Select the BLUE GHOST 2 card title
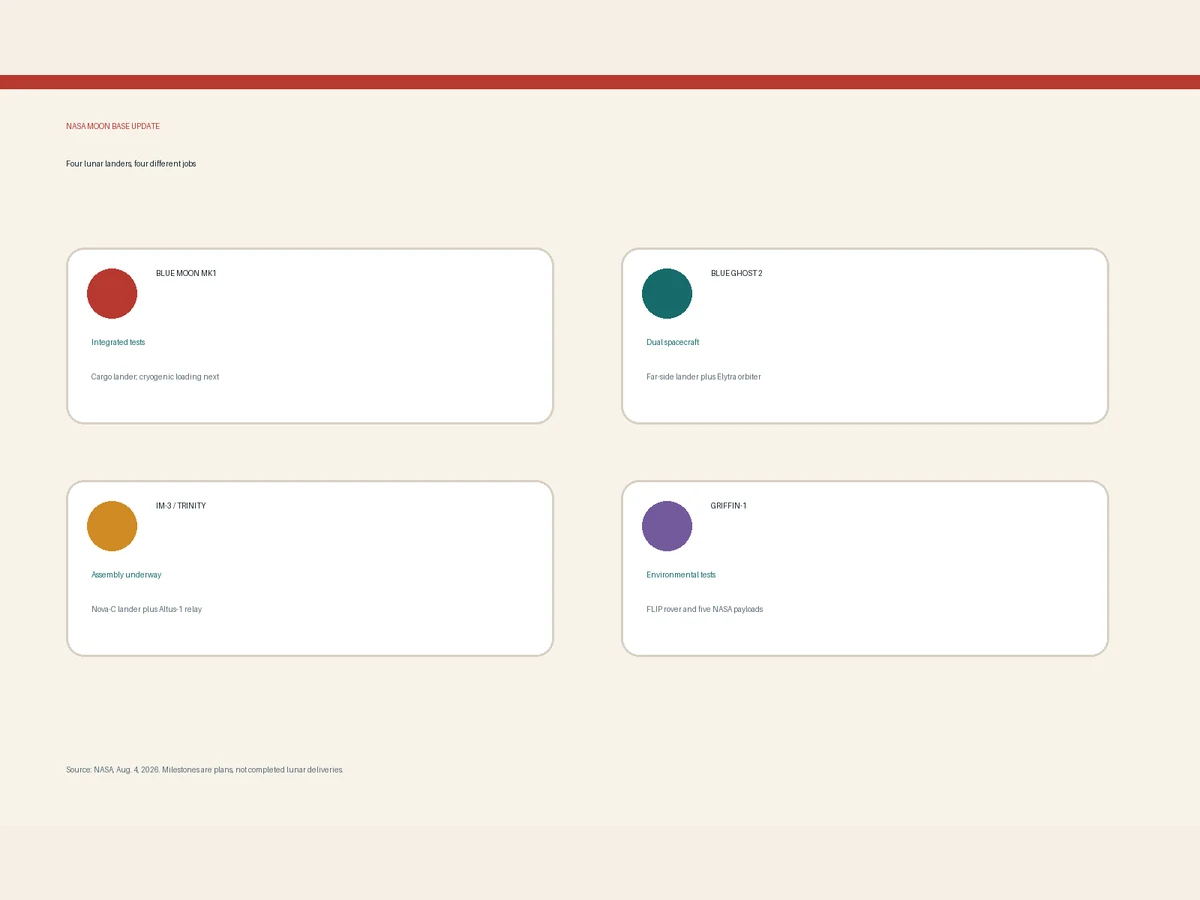The height and width of the screenshot is (900, 1200). point(737,273)
